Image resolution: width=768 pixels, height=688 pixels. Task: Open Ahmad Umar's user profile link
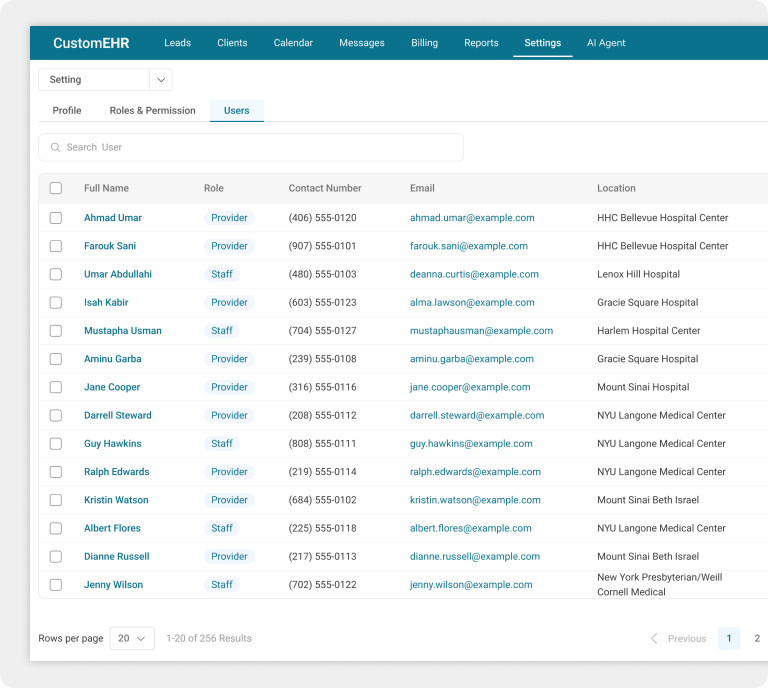tap(113, 218)
